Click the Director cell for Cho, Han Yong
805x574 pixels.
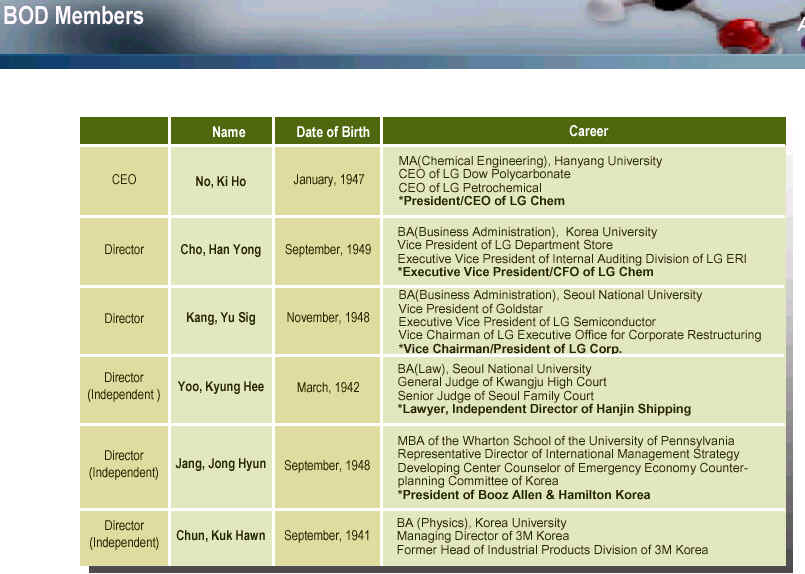pyautogui.click(x=124, y=250)
